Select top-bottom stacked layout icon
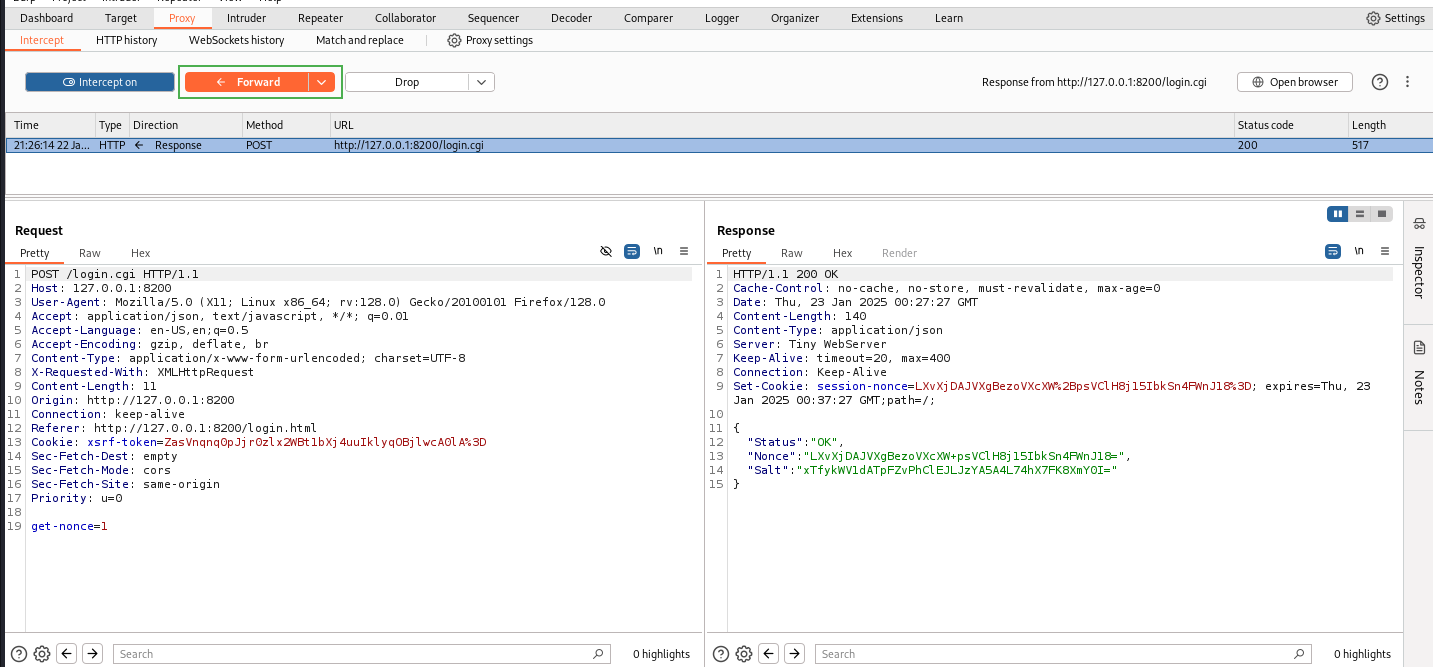Viewport: 1433px width, 667px height. 1360,214
